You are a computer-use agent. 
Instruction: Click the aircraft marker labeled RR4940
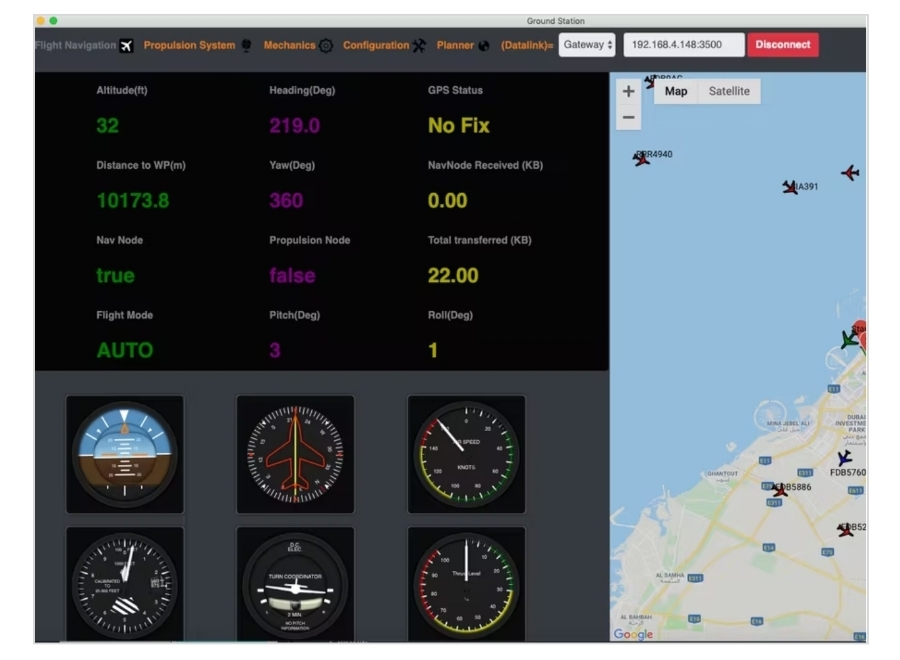[641, 158]
